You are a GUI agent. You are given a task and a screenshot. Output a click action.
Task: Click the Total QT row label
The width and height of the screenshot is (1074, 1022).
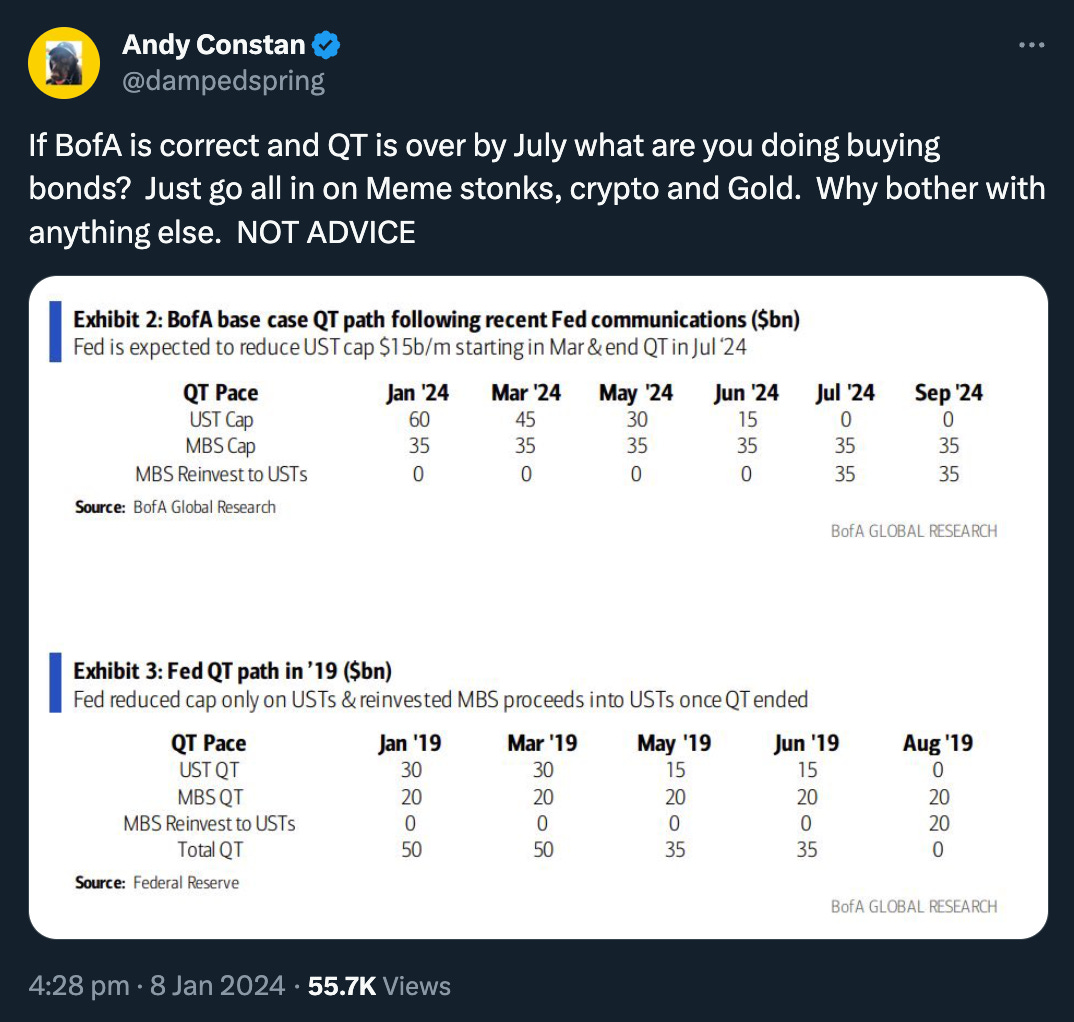pyautogui.click(x=209, y=850)
